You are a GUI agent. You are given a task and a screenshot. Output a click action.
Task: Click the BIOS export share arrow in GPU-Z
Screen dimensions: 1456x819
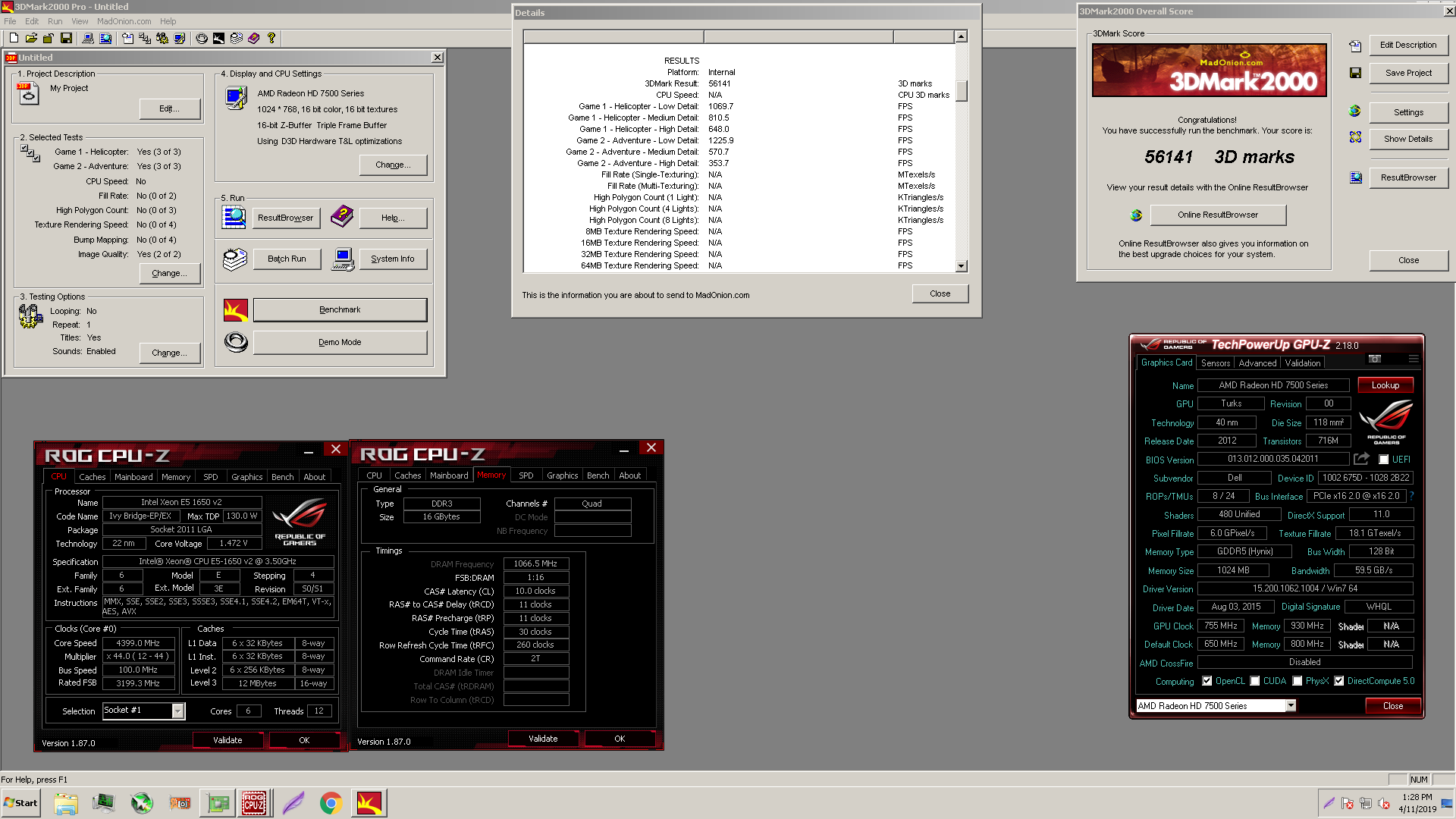(x=1361, y=459)
